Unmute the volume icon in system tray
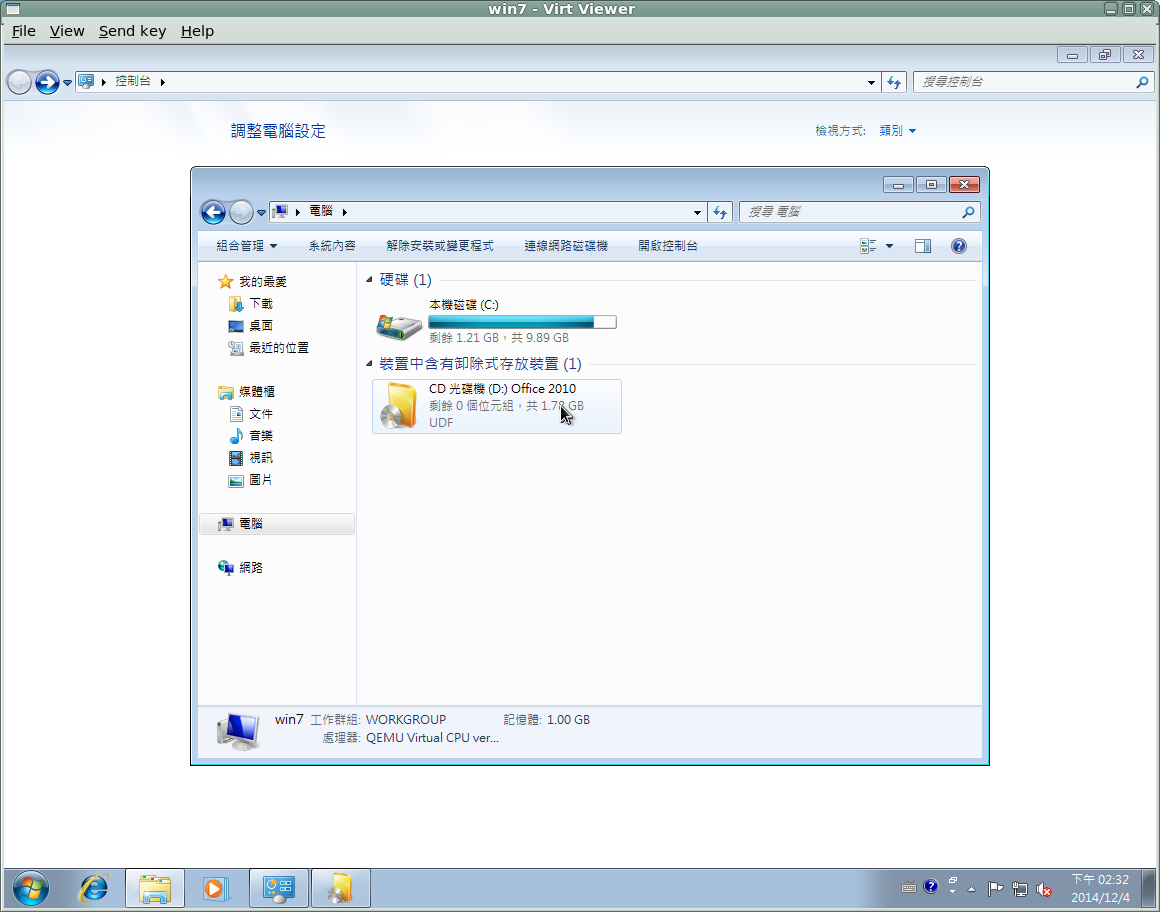The width and height of the screenshot is (1160, 912). coord(1043,889)
